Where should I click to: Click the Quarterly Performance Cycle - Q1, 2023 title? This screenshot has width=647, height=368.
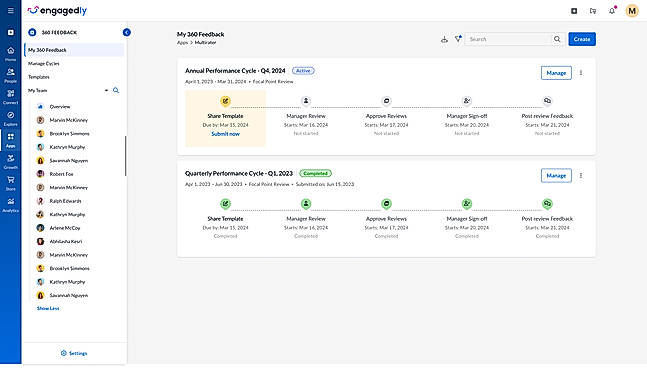(238, 174)
